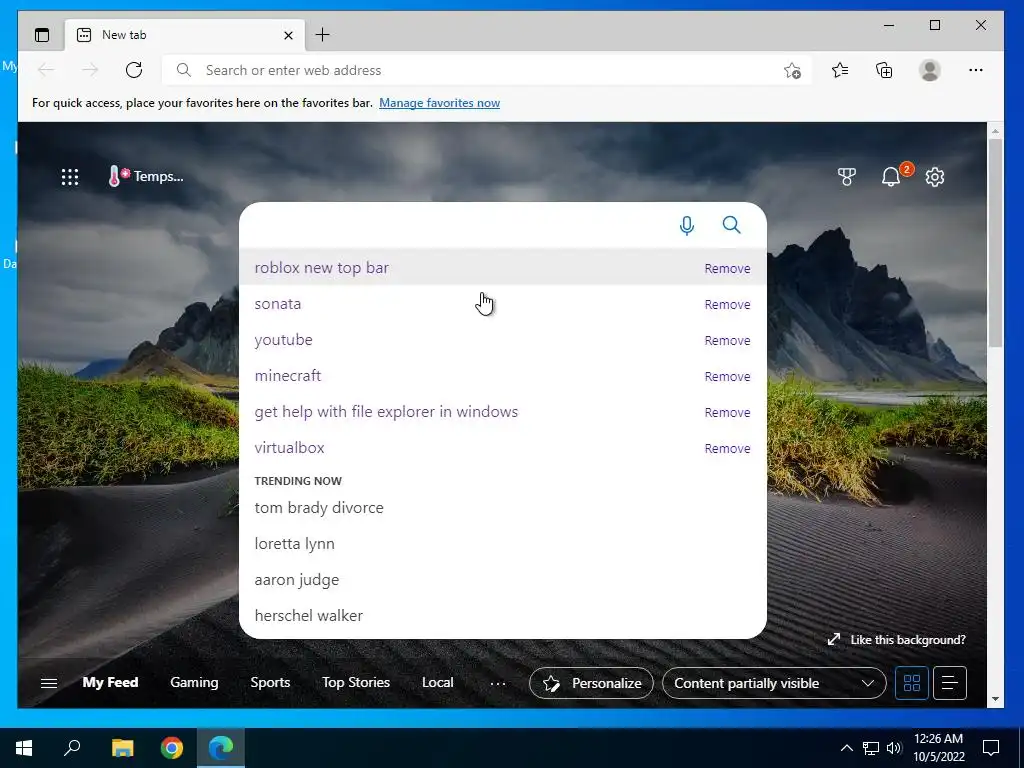Open page settings gear icon
The width and height of the screenshot is (1024, 768).
click(935, 177)
